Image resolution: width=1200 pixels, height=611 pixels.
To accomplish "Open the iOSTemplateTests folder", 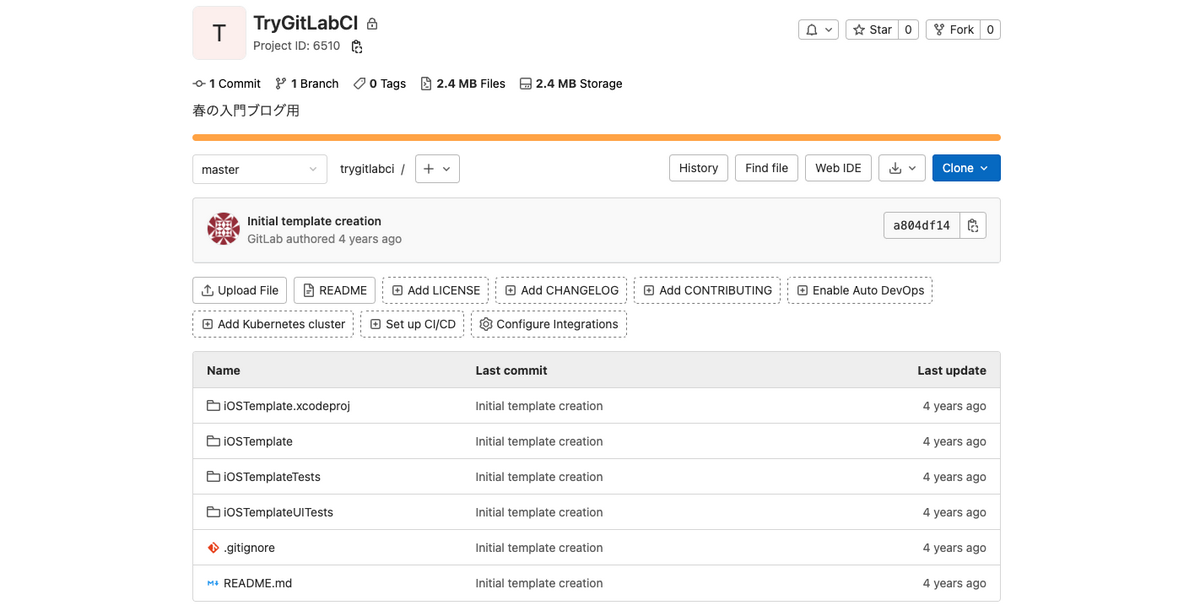I will click(x=272, y=477).
